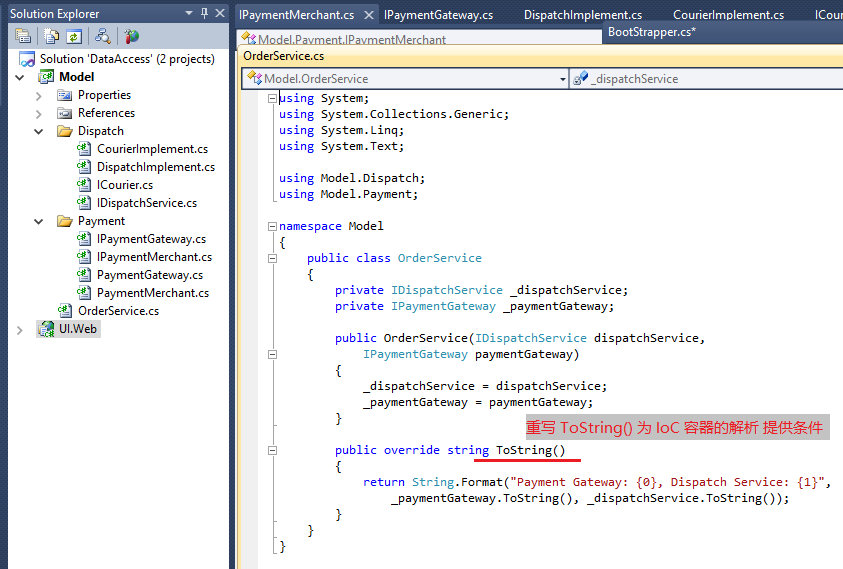Click the class icon in Model.OrderService dropdown
This screenshot has height=569, width=843.
pyautogui.click(x=254, y=79)
